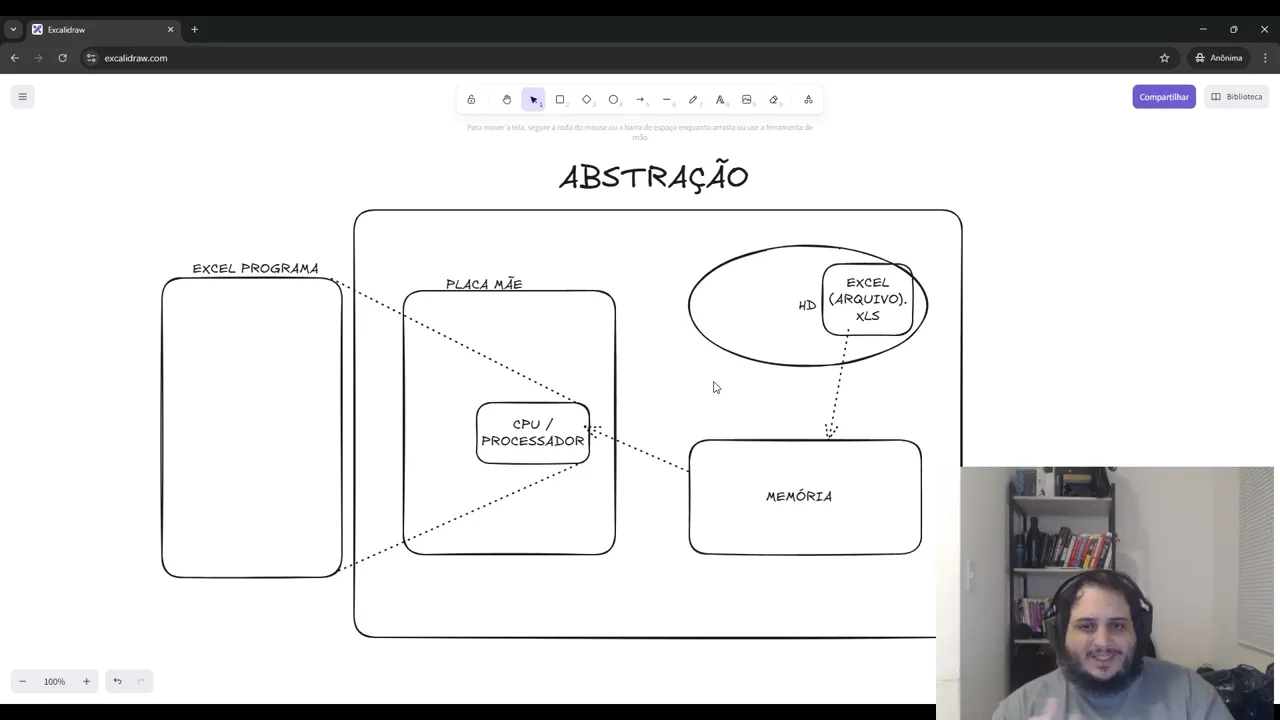Select the Hand pan tool
Screen dimensions: 1280x720
[507, 100]
